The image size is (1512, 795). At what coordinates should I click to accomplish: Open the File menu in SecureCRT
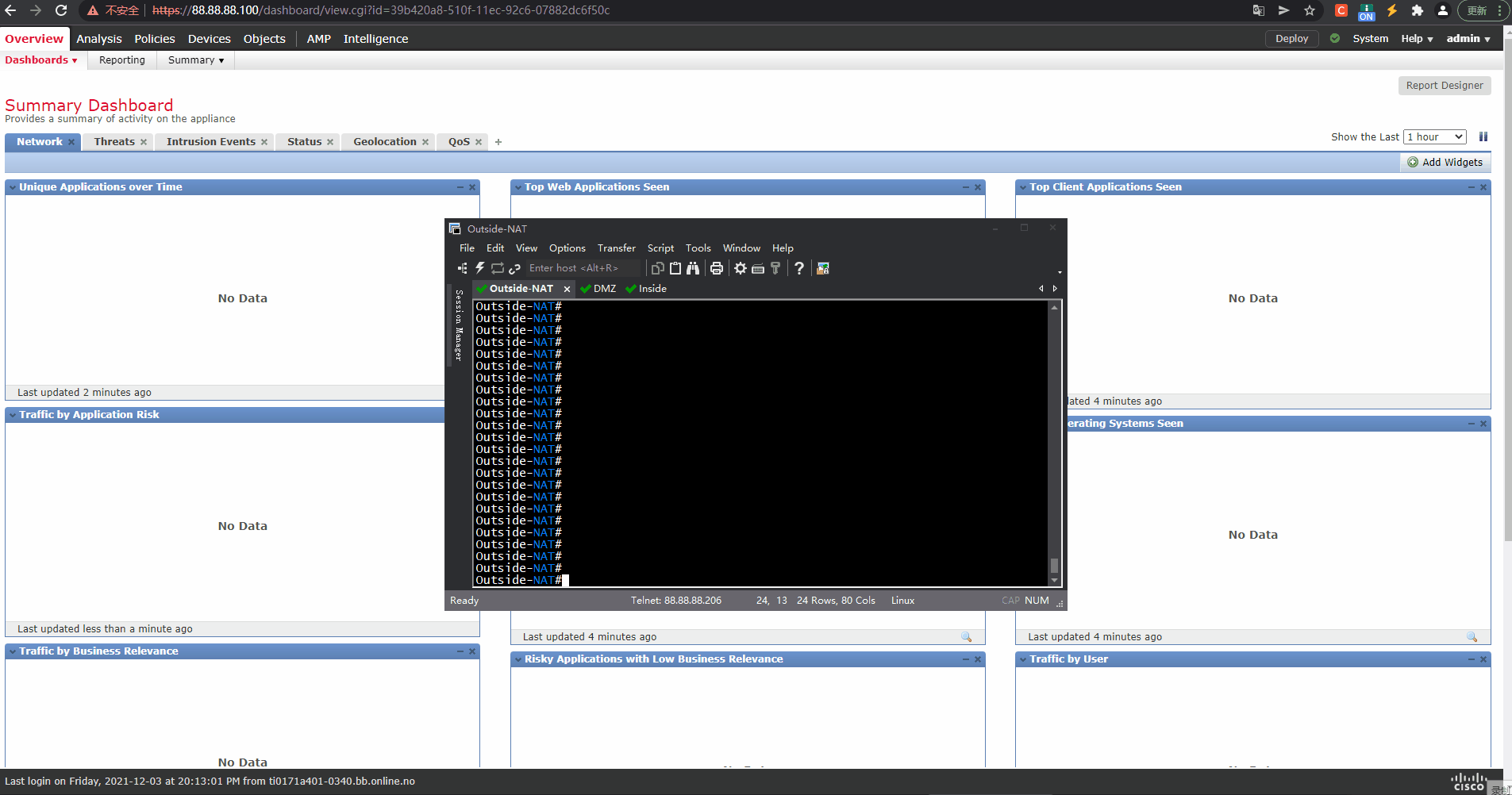pyautogui.click(x=467, y=248)
